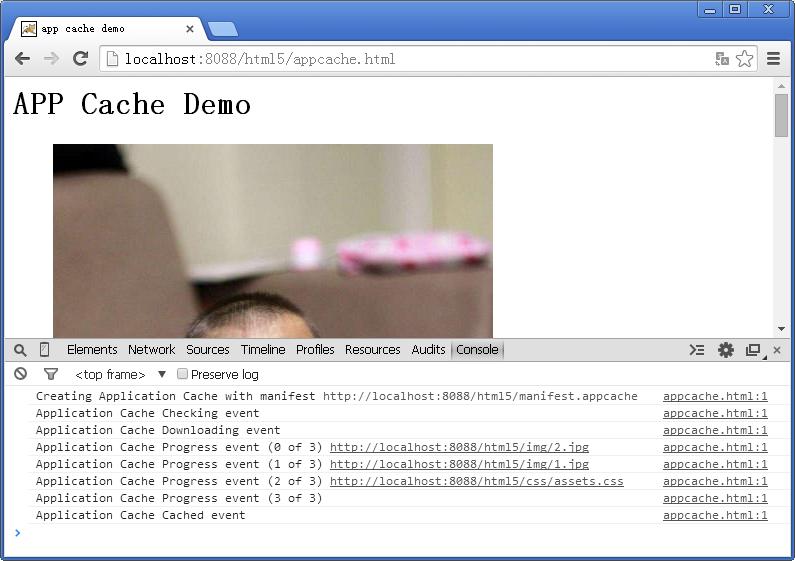Open appcache.html:1 source for Creating Application Cache row
Viewport: 795px width, 561px height.
pos(715,396)
